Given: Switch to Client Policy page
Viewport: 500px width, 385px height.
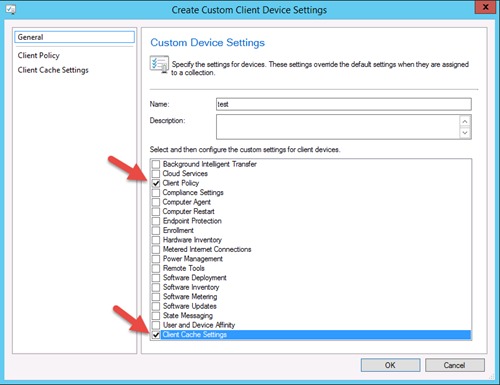Looking at the screenshot, I should coord(39,55).
